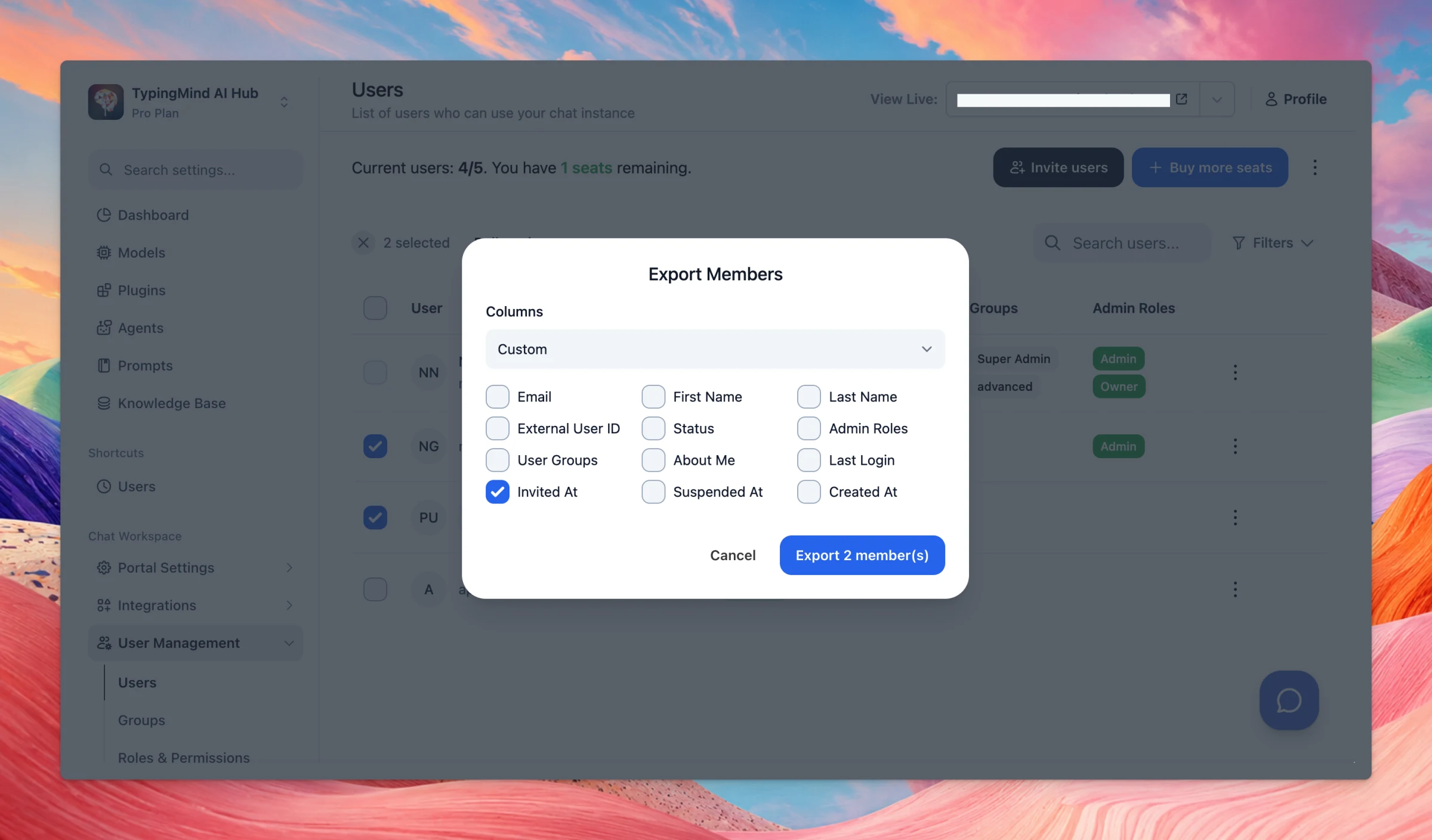Open the workspace switcher arrows

point(285,102)
